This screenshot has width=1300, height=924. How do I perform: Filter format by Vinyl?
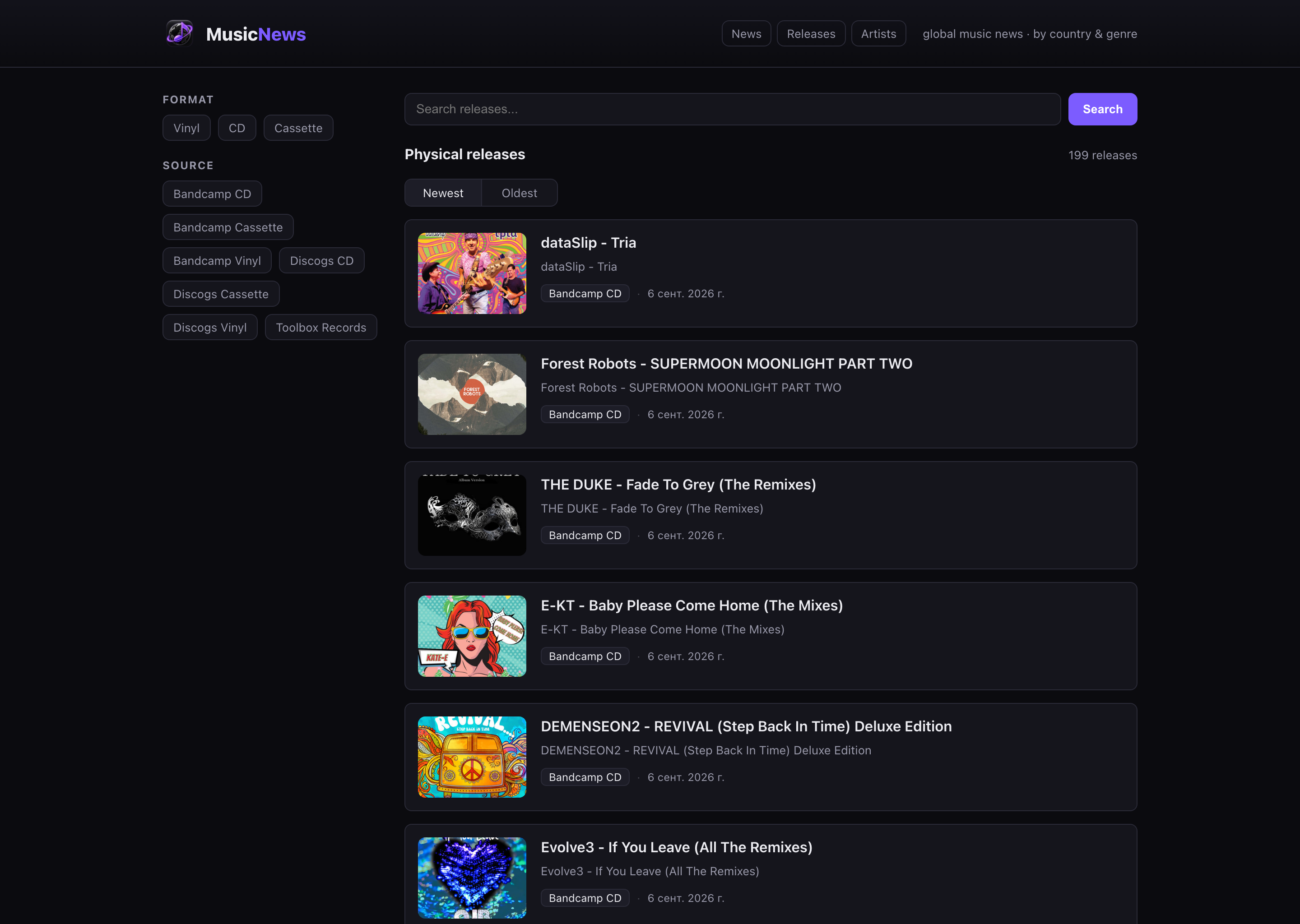coord(186,128)
